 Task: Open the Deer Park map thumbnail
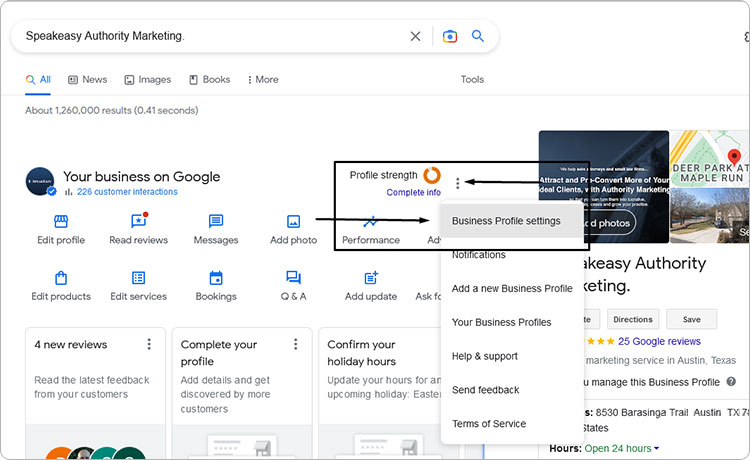[x=710, y=158]
